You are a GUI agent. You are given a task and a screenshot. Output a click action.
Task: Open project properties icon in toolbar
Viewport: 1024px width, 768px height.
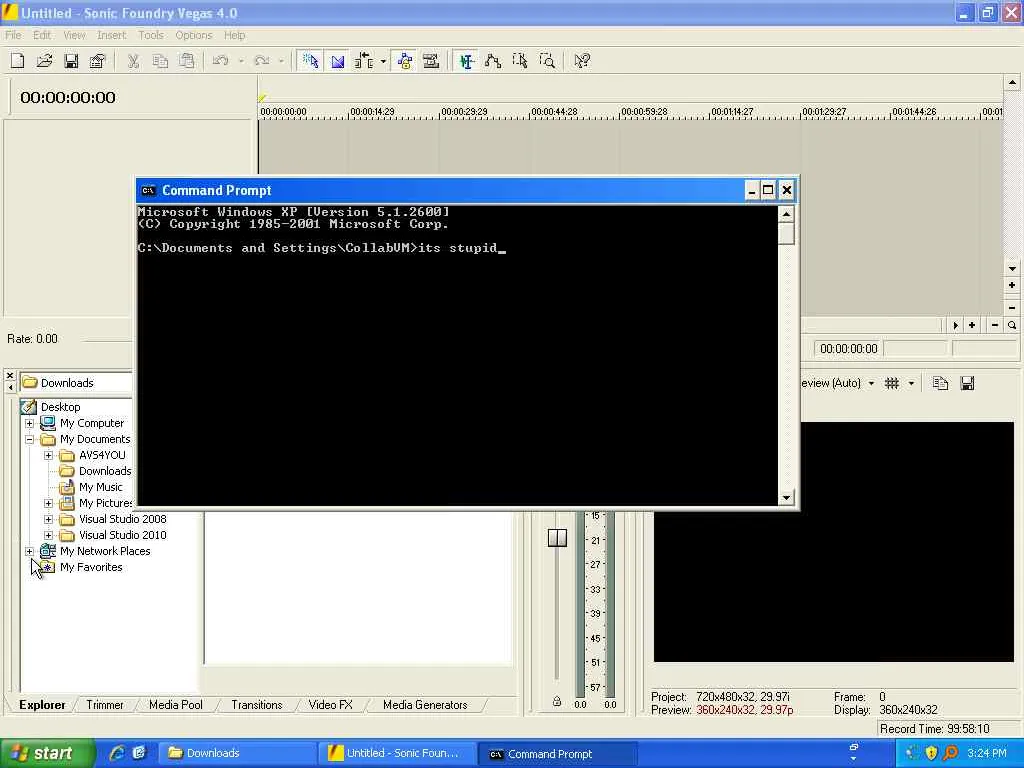click(x=97, y=61)
